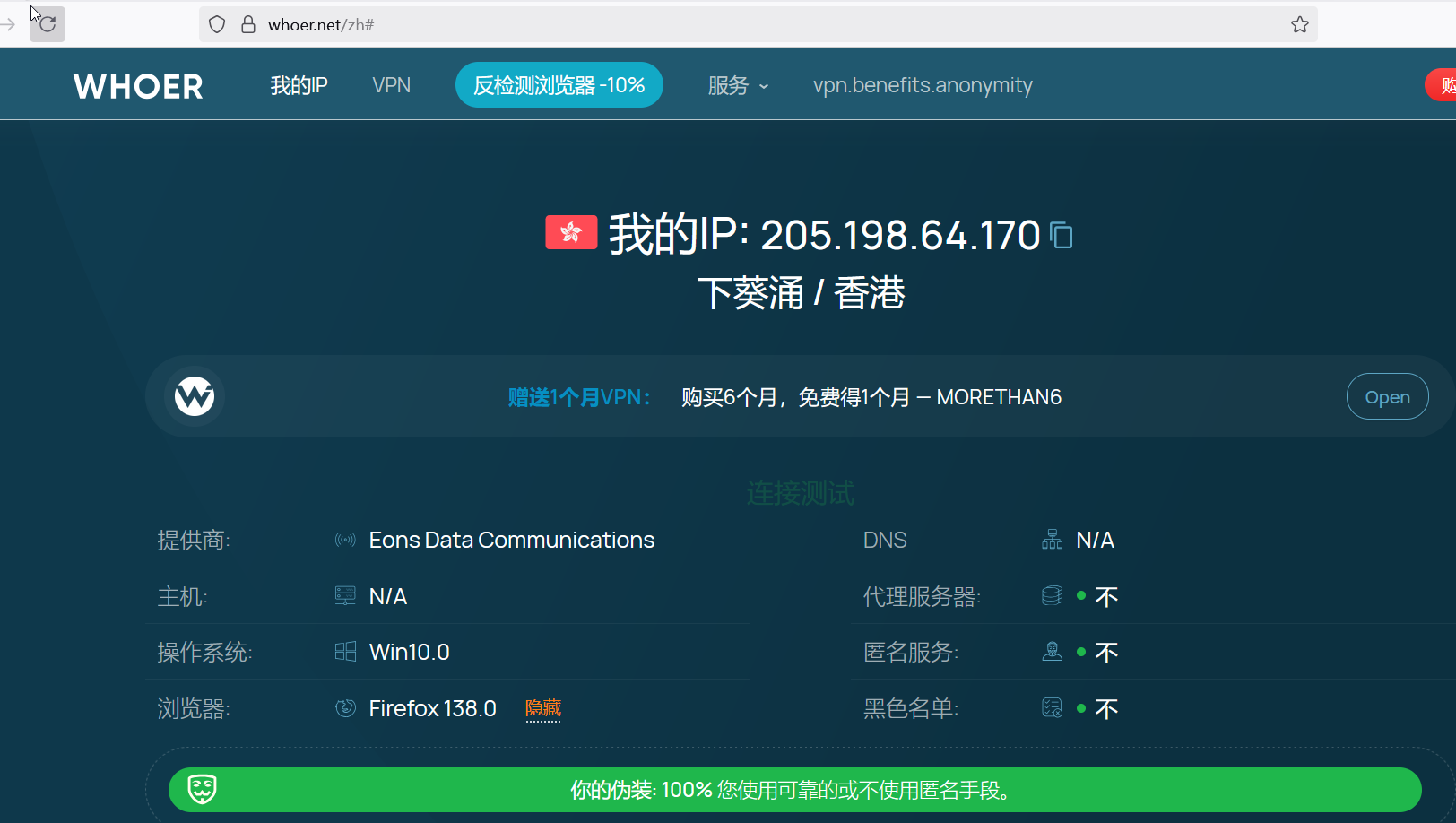Click the 黑色名单 不 status value

(x=1106, y=709)
